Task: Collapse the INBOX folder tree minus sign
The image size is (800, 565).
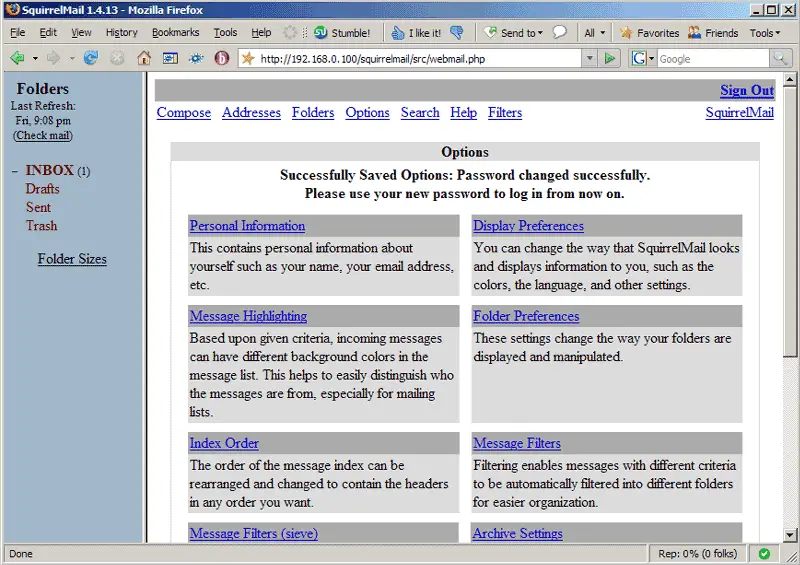Action: point(15,171)
